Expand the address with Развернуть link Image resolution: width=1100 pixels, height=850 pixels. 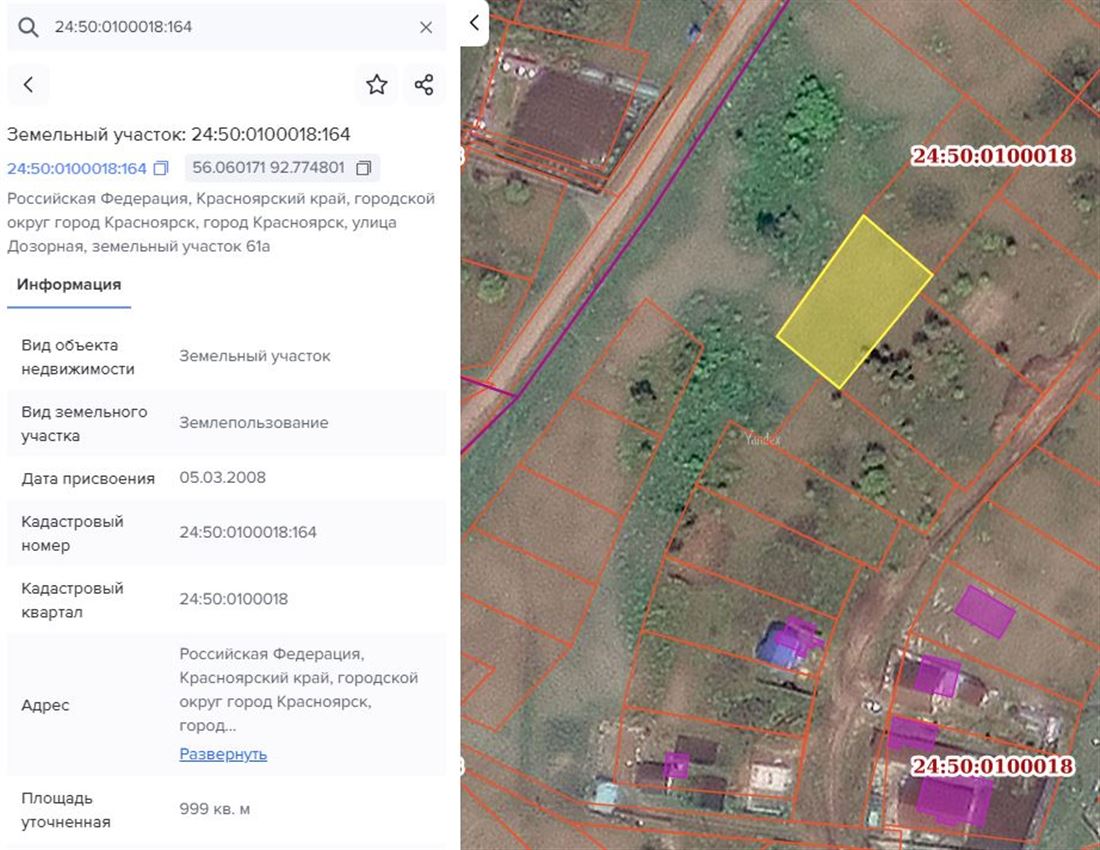[223, 754]
